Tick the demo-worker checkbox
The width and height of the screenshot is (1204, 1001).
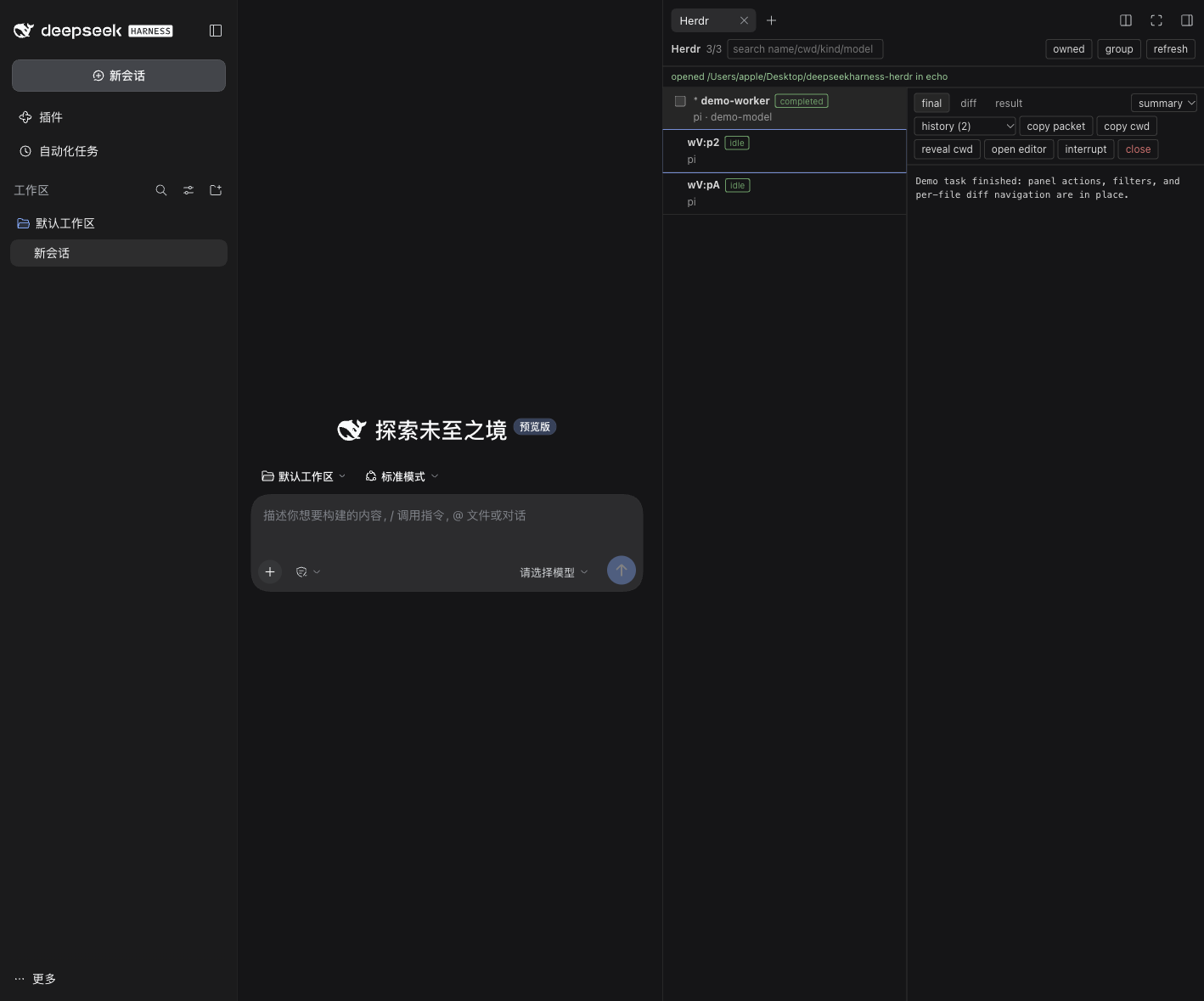(680, 101)
